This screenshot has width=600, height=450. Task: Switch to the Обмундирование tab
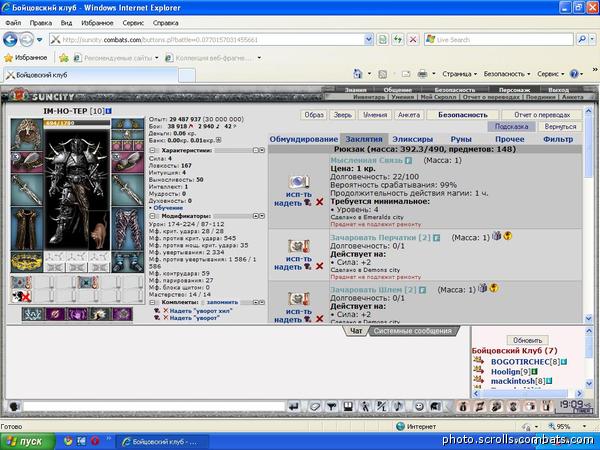[304, 139]
